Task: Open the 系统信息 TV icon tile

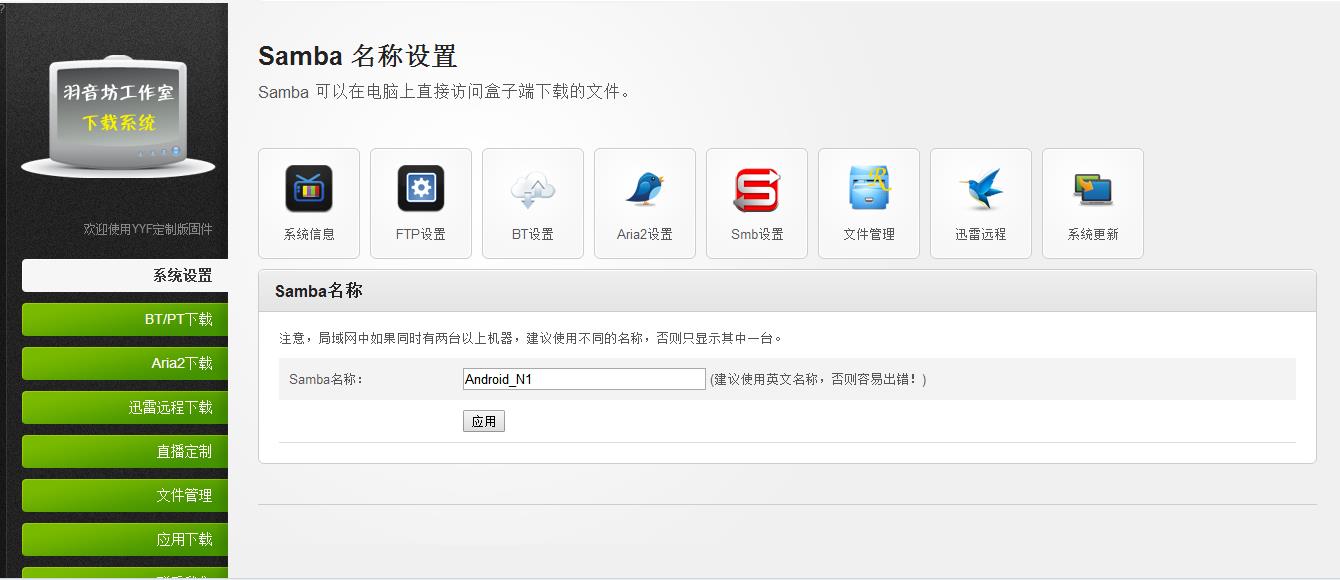Action: [309, 204]
